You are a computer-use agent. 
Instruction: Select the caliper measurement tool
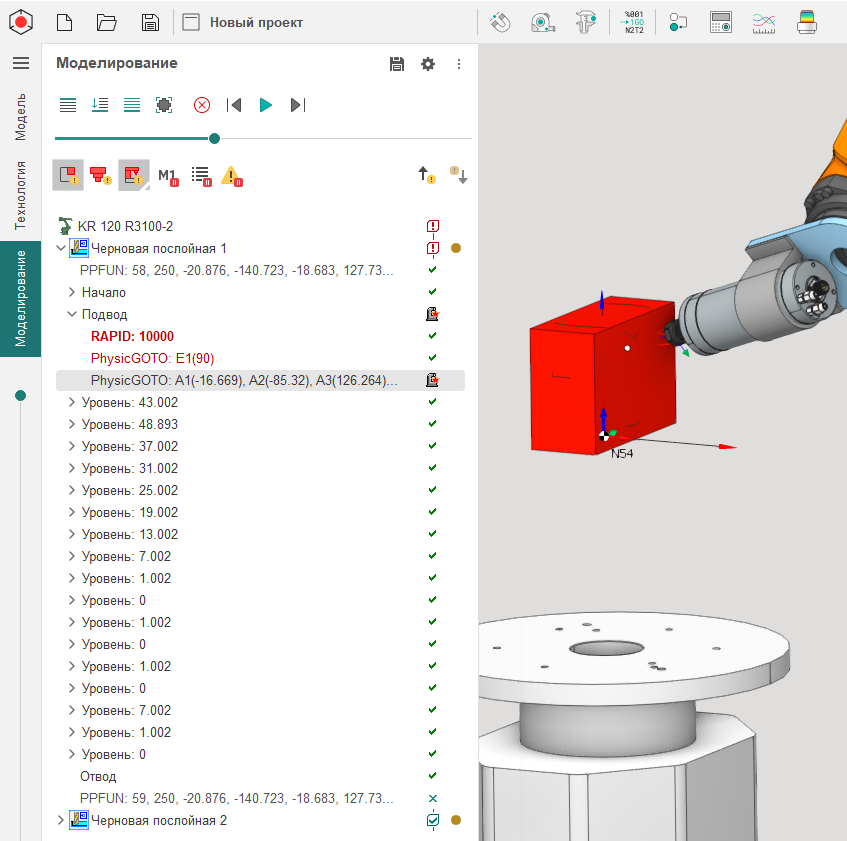(x=587, y=22)
